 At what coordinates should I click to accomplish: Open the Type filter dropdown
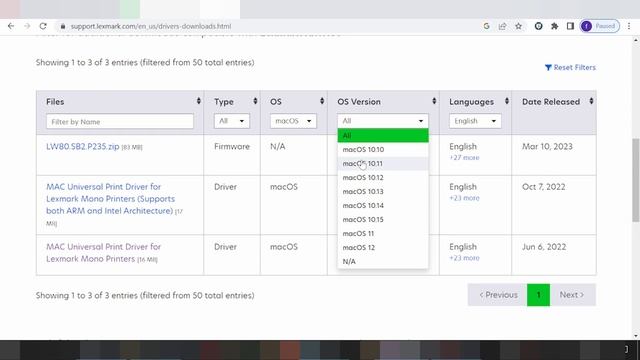click(x=231, y=121)
